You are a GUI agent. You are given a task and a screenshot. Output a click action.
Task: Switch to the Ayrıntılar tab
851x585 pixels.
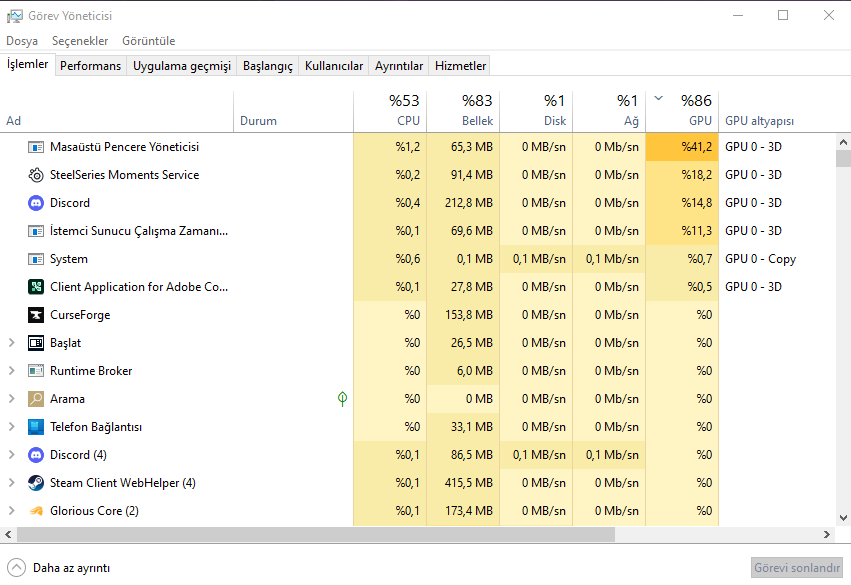(x=399, y=66)
